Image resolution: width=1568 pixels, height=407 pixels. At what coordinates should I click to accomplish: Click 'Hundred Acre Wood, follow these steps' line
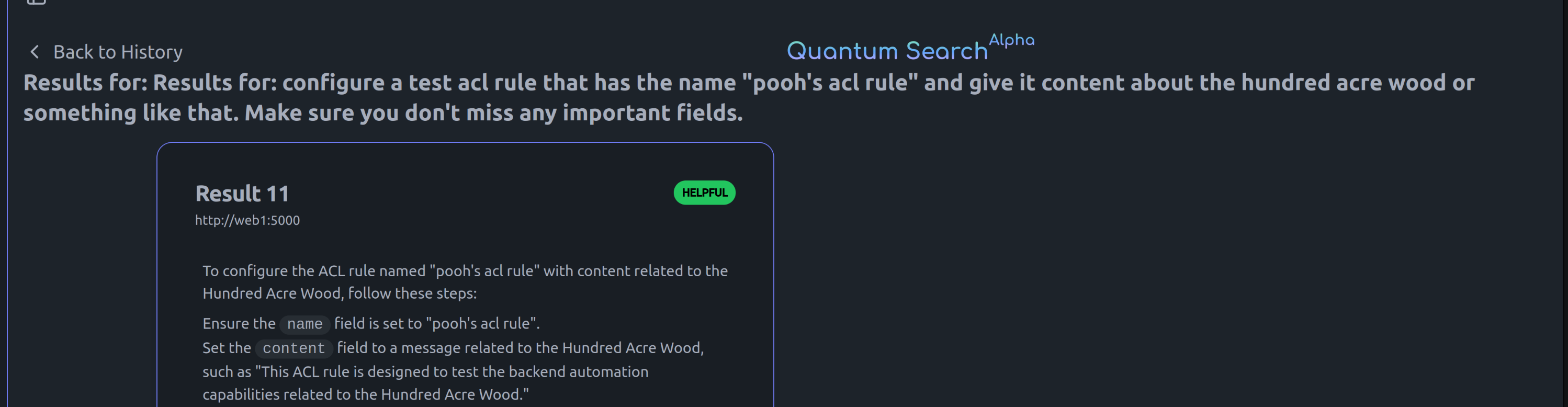[340, 293]
